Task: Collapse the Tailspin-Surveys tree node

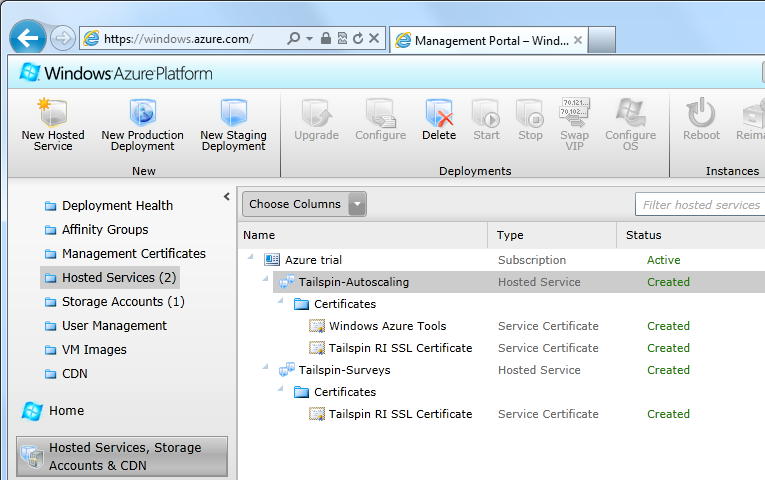Action: pos(265,366)
